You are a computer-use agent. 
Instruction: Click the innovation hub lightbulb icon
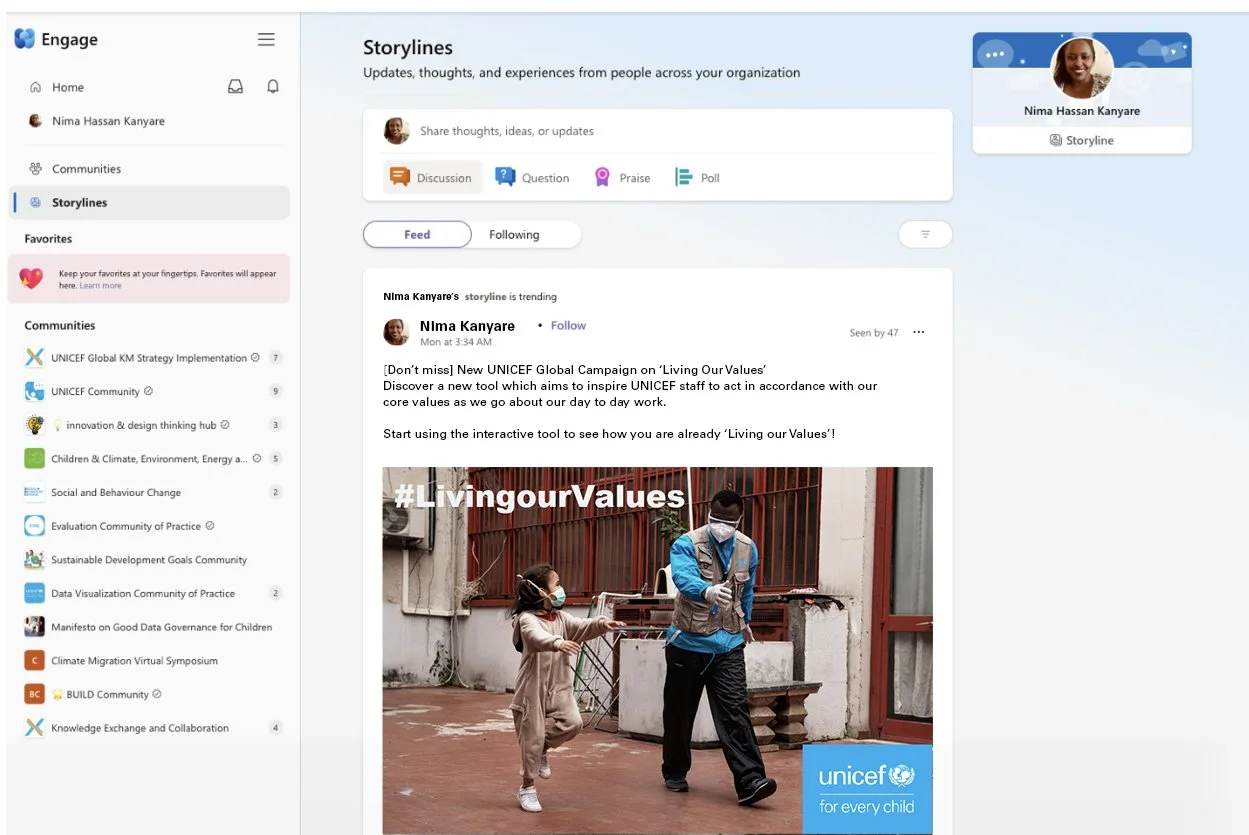click(34, 425)
